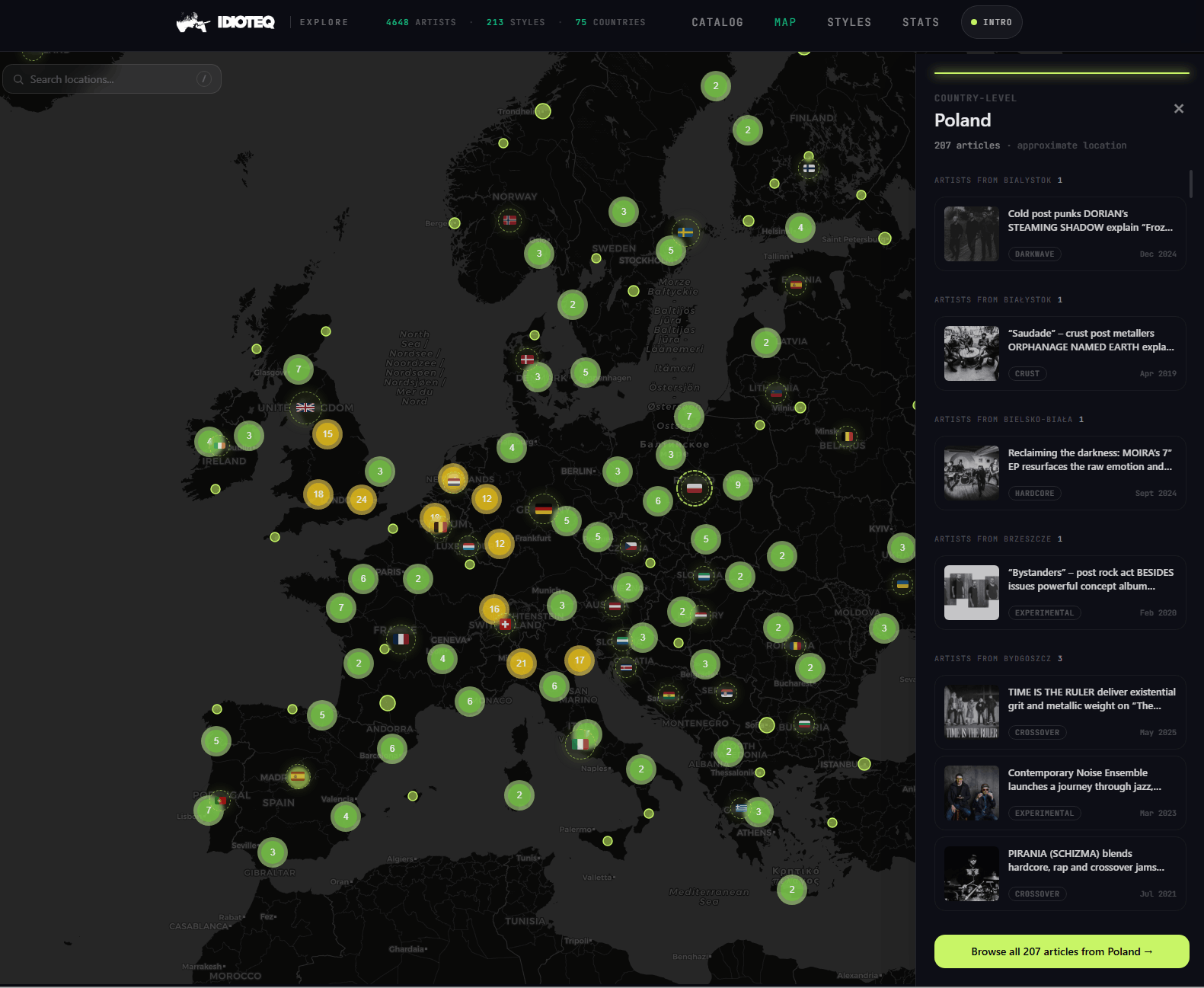Open the Besides Bystanders article
The width and height of the screenshot is (1204, 988).
coord(1060,593)
